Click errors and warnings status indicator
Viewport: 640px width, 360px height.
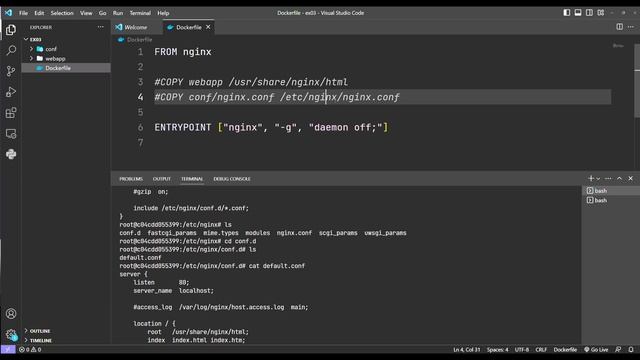(x=30, y=349)
